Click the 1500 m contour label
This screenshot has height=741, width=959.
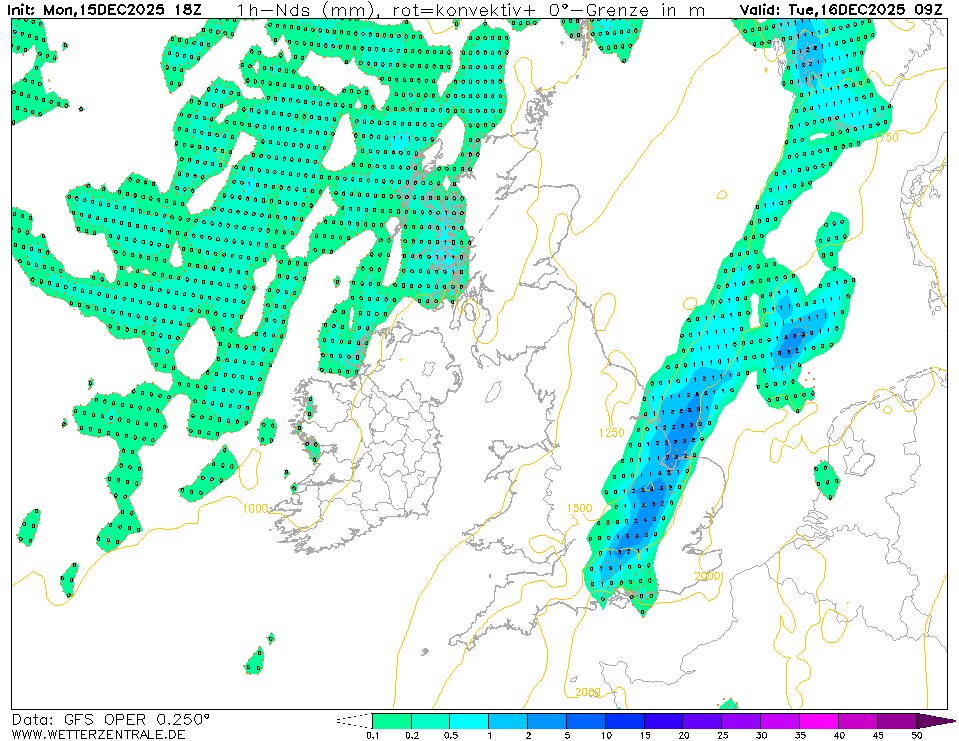coord(579,508)
